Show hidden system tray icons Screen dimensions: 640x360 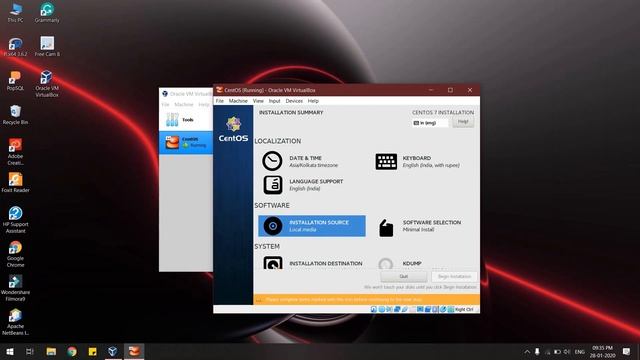(x=527, y=351)
